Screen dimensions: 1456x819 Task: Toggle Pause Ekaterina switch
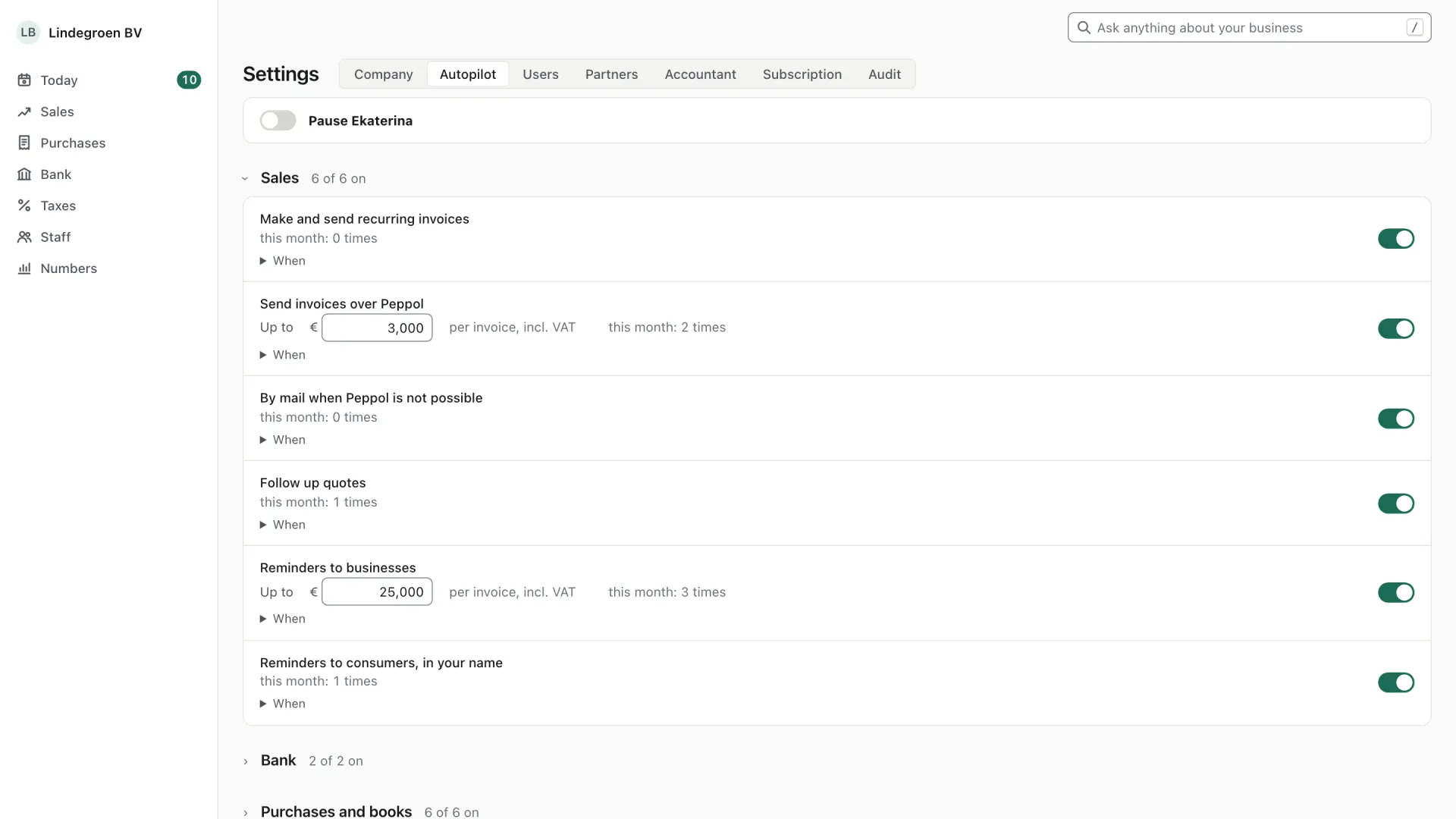(x=278, y=121)
